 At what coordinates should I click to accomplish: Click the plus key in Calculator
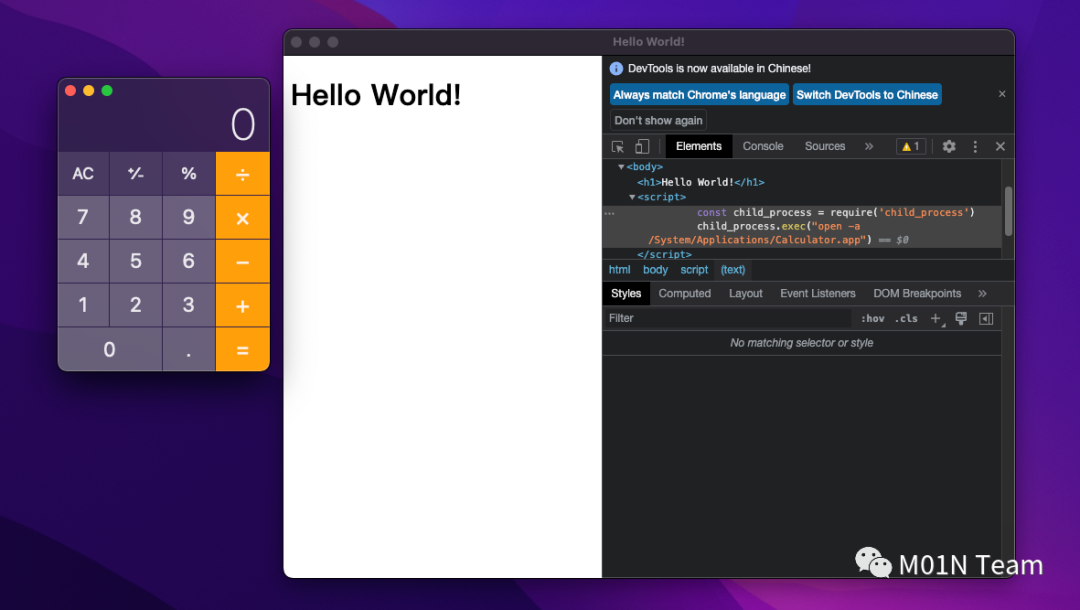coord(242,305)
